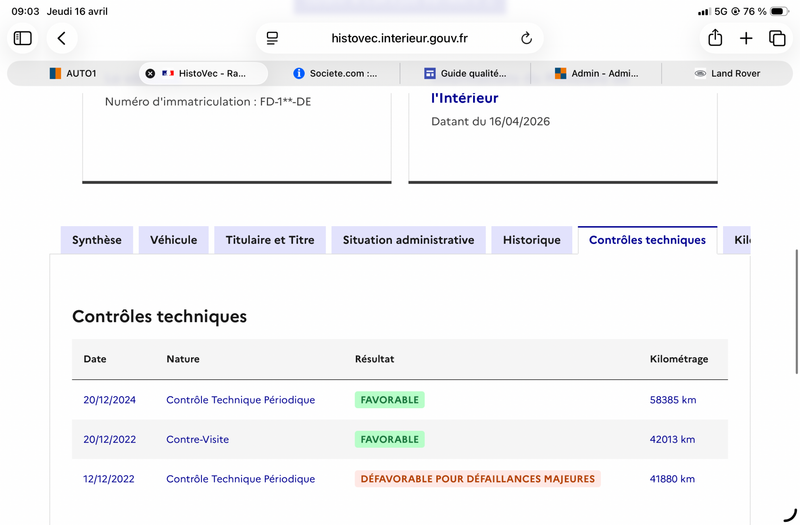Switch to the Societe.com browser tab
The height and width of the screenshot is (525, 800).
(335, 73)
